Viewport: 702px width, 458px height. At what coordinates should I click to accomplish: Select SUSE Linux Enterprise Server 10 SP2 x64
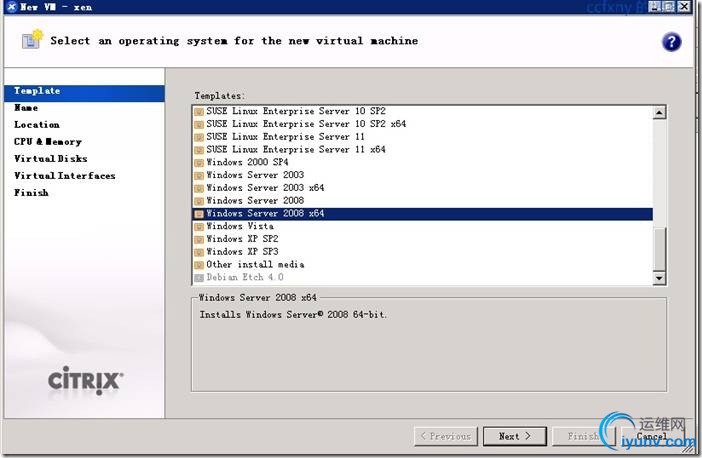pos(306,124)
